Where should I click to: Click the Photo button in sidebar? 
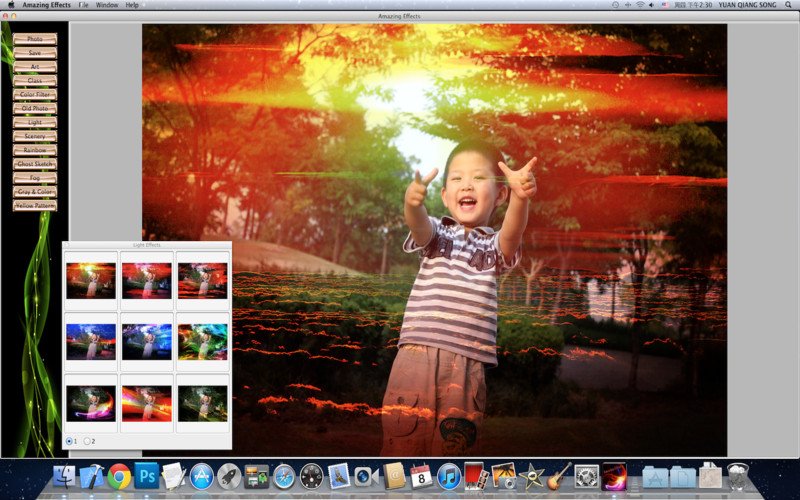pyautogui.click(x=35, y=38)
